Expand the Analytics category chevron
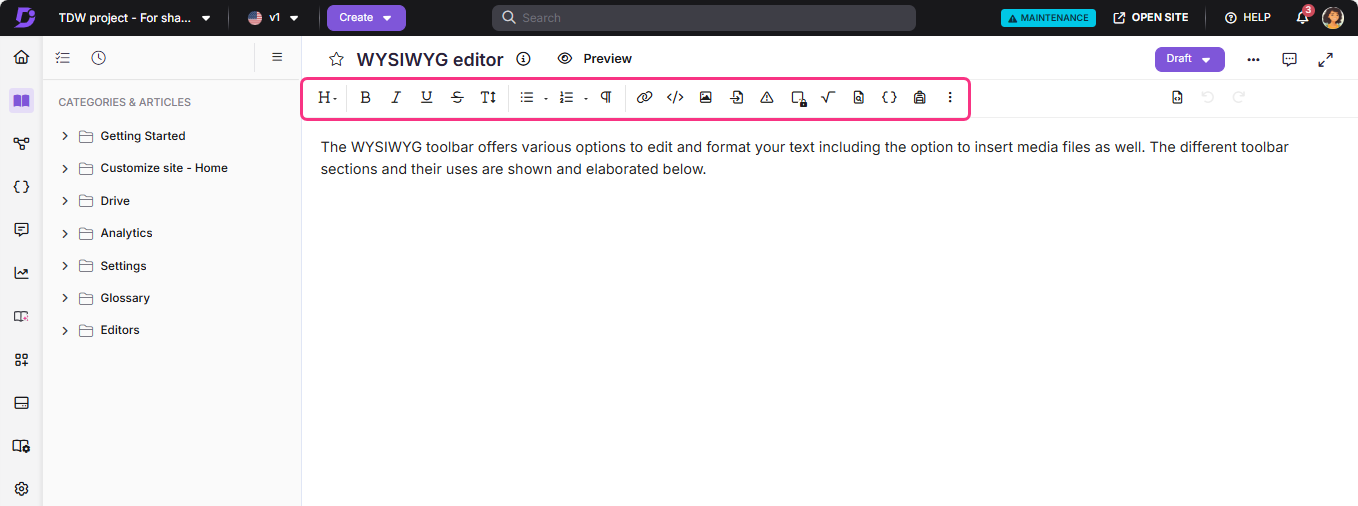Image resolution: width=1358 pixels, height=506 pixels. tap(65, 233)
